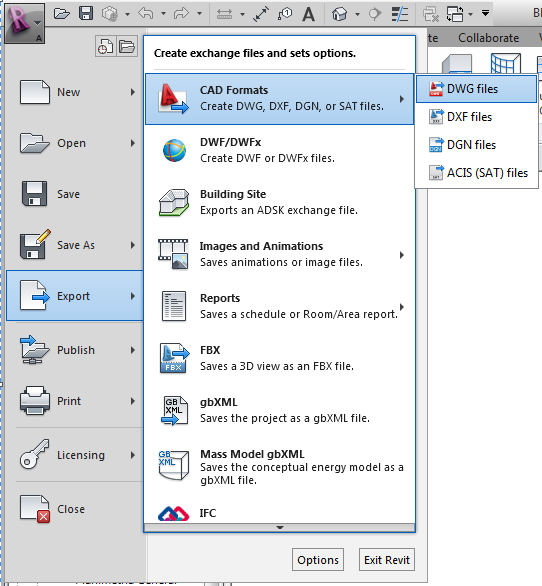Show Recent Documents list icon
The image size is (542, 586).
[x=105, y=47]
